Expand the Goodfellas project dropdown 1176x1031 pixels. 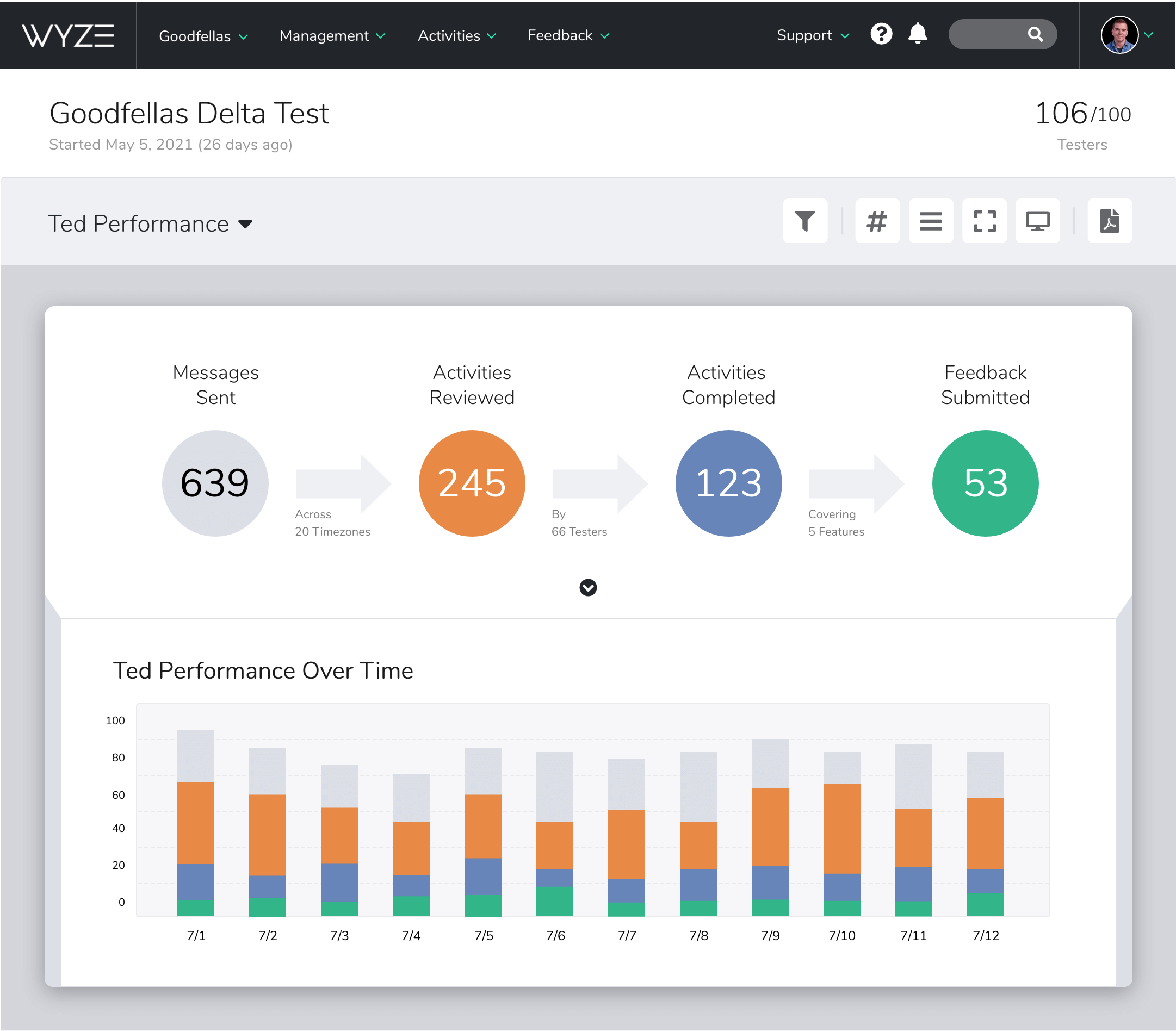(x=203, y=36)
